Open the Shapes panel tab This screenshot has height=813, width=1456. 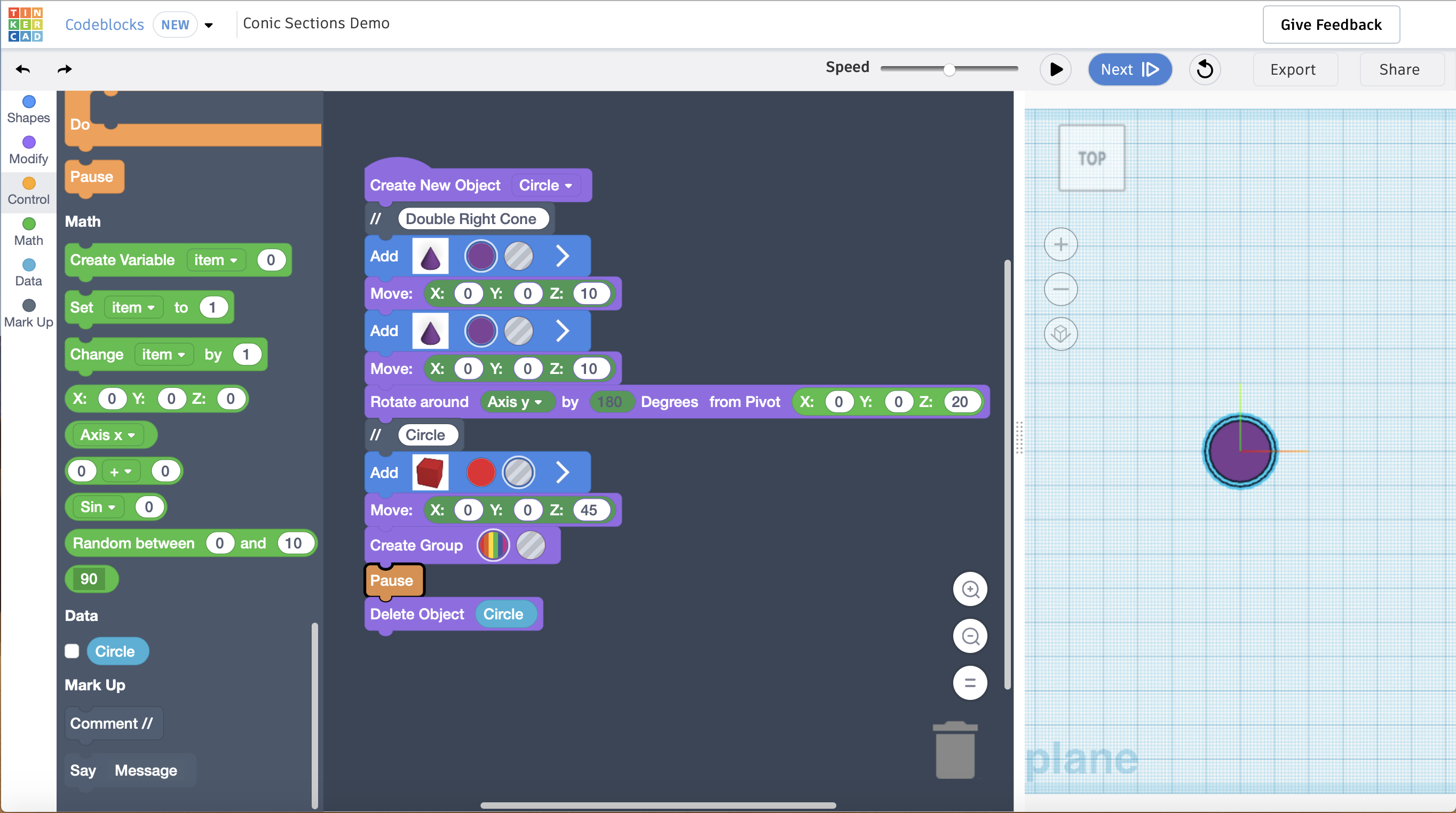pos(28,109)
